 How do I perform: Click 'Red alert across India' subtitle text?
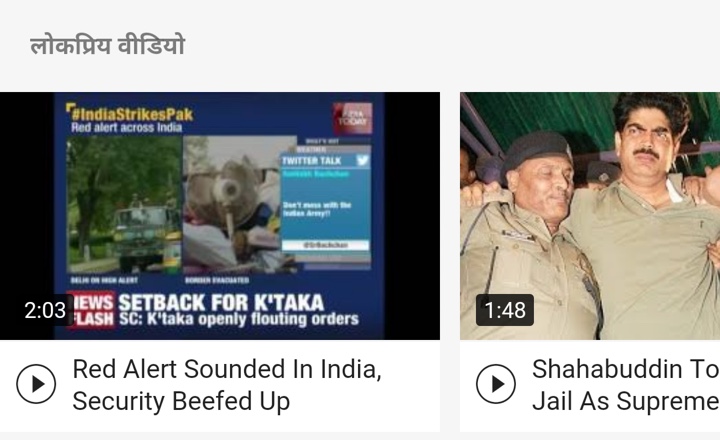coord(126,128)
